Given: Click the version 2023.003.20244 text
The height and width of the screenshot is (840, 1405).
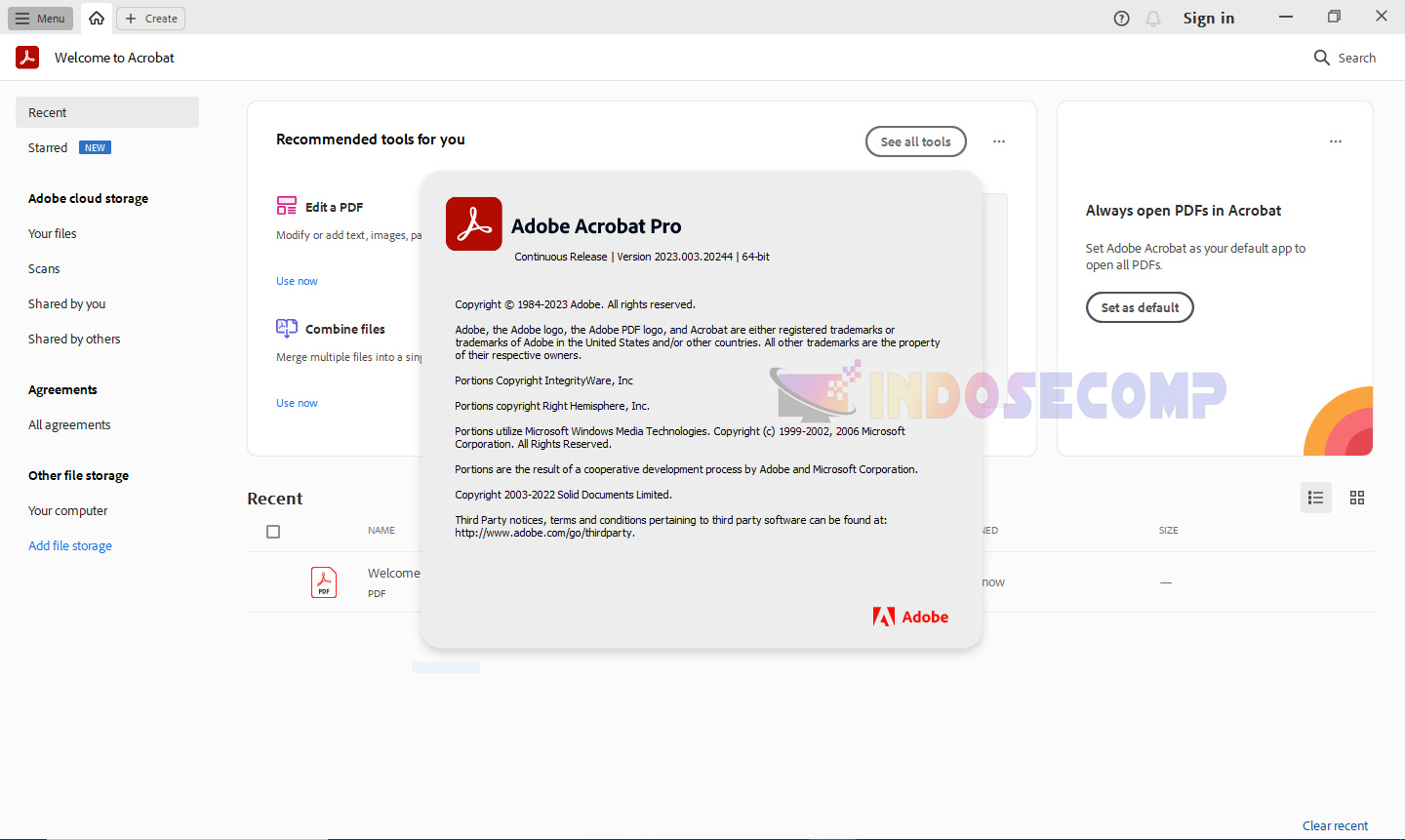Looking at the screenshot, I should pos(675,257).
